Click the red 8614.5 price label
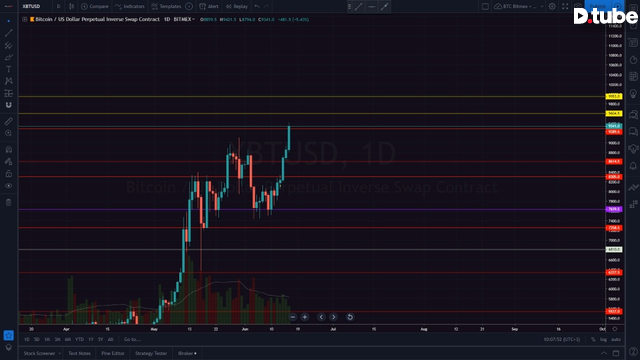 [614, 162]
